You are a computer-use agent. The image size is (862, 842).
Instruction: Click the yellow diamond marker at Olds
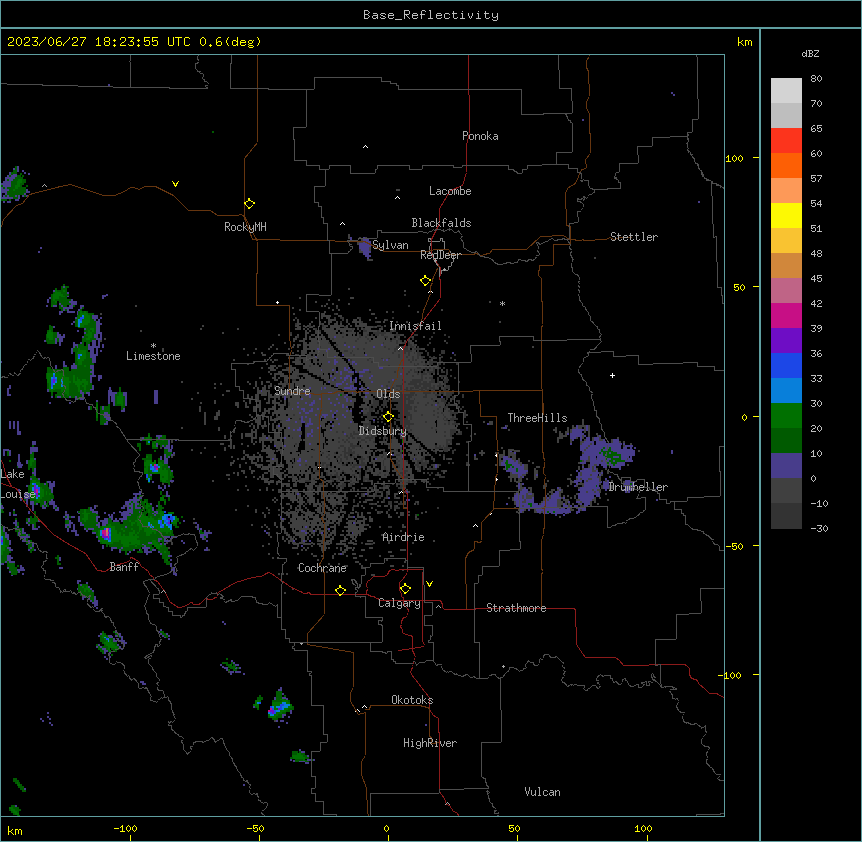(388, 417)
